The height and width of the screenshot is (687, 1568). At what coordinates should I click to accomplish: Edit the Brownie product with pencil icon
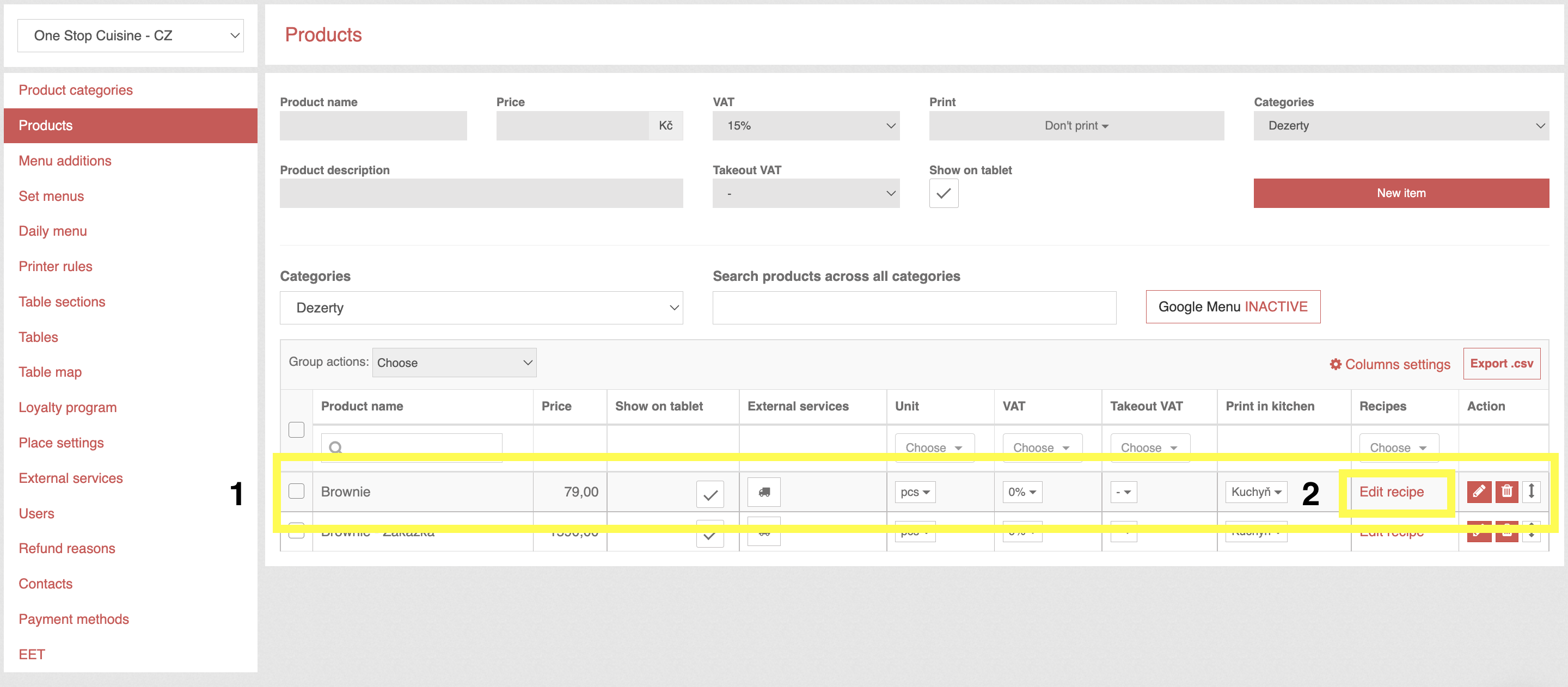click(x=1479, y=491)
